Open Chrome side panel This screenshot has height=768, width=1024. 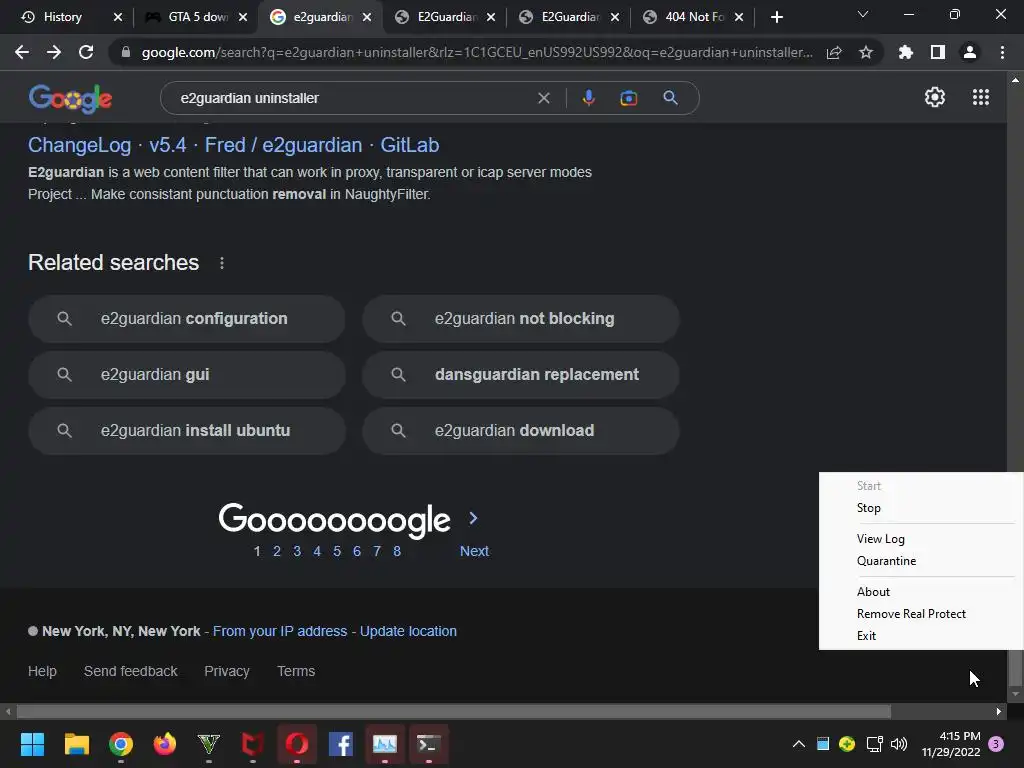click(938, 52)
